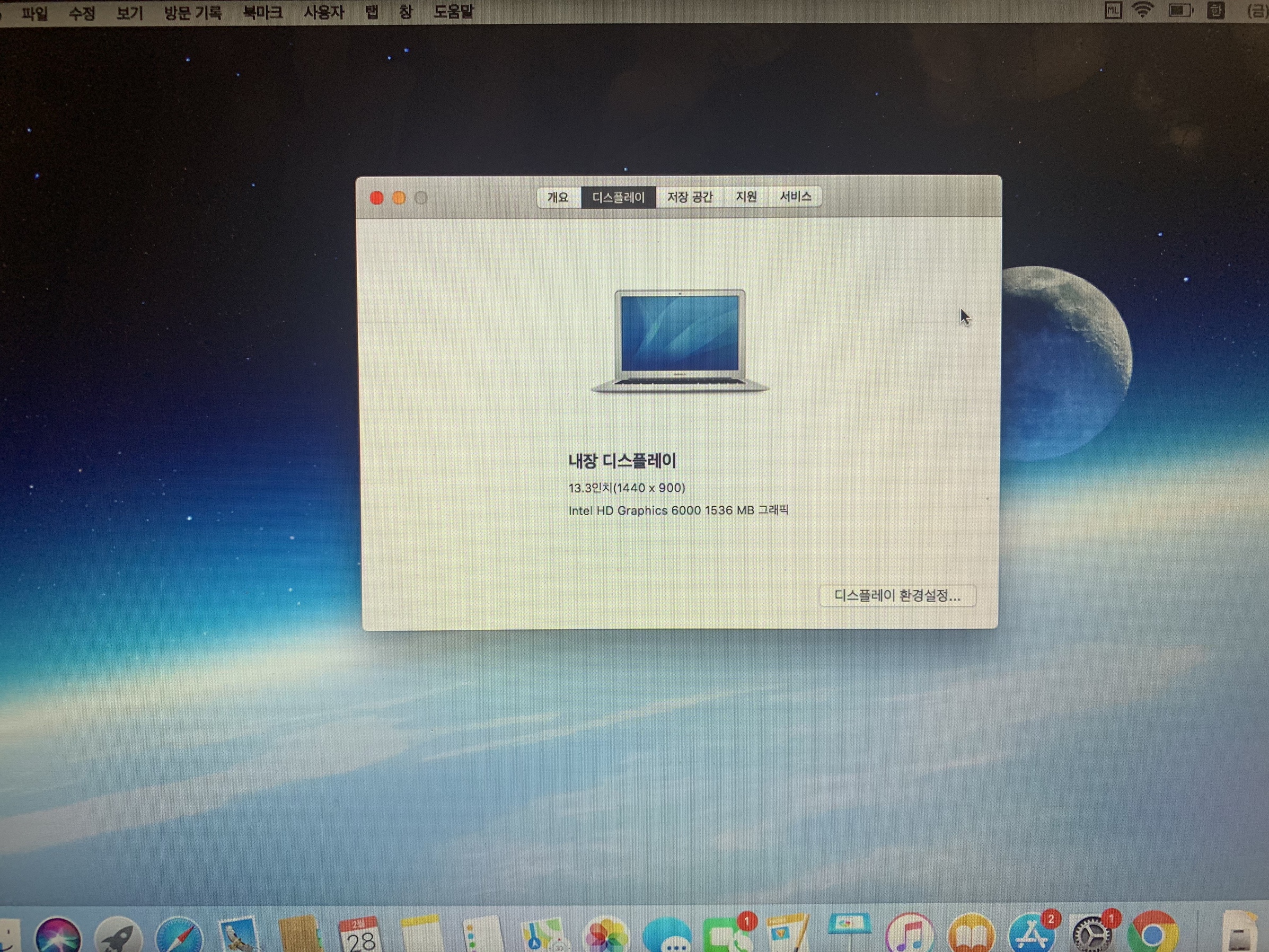This screenshot has height=952, width=1269.
Task: Switch to the 개요 tab
Action: click(558, 197)
